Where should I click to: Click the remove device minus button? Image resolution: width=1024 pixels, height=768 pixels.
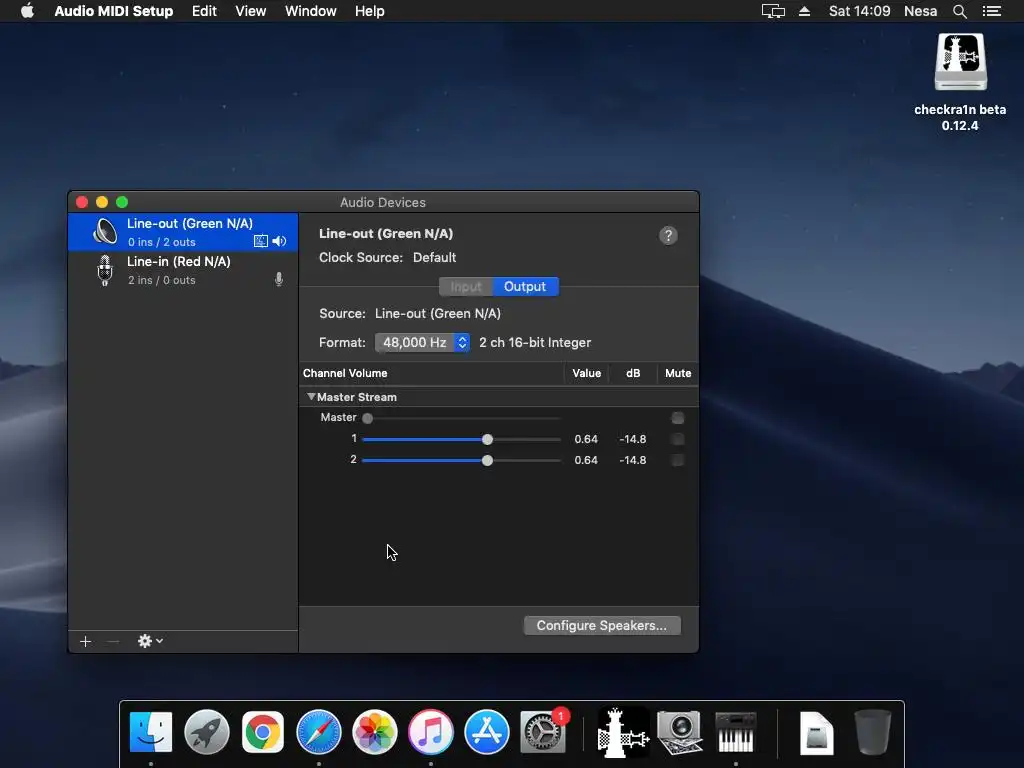113,641
